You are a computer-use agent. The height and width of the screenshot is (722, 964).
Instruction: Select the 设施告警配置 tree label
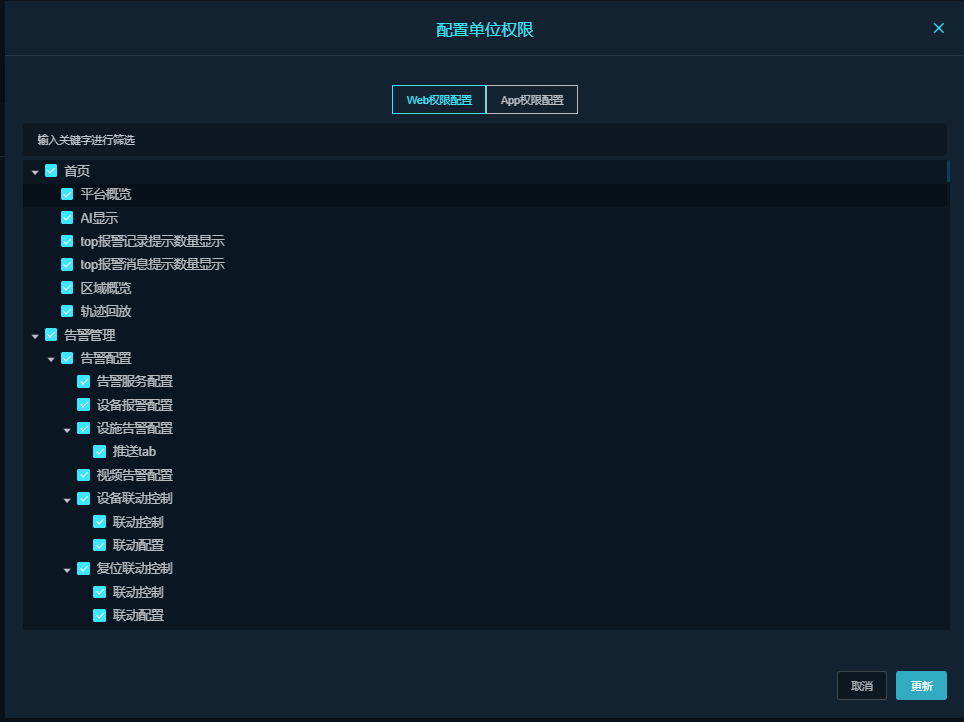(x=135, y=428)
